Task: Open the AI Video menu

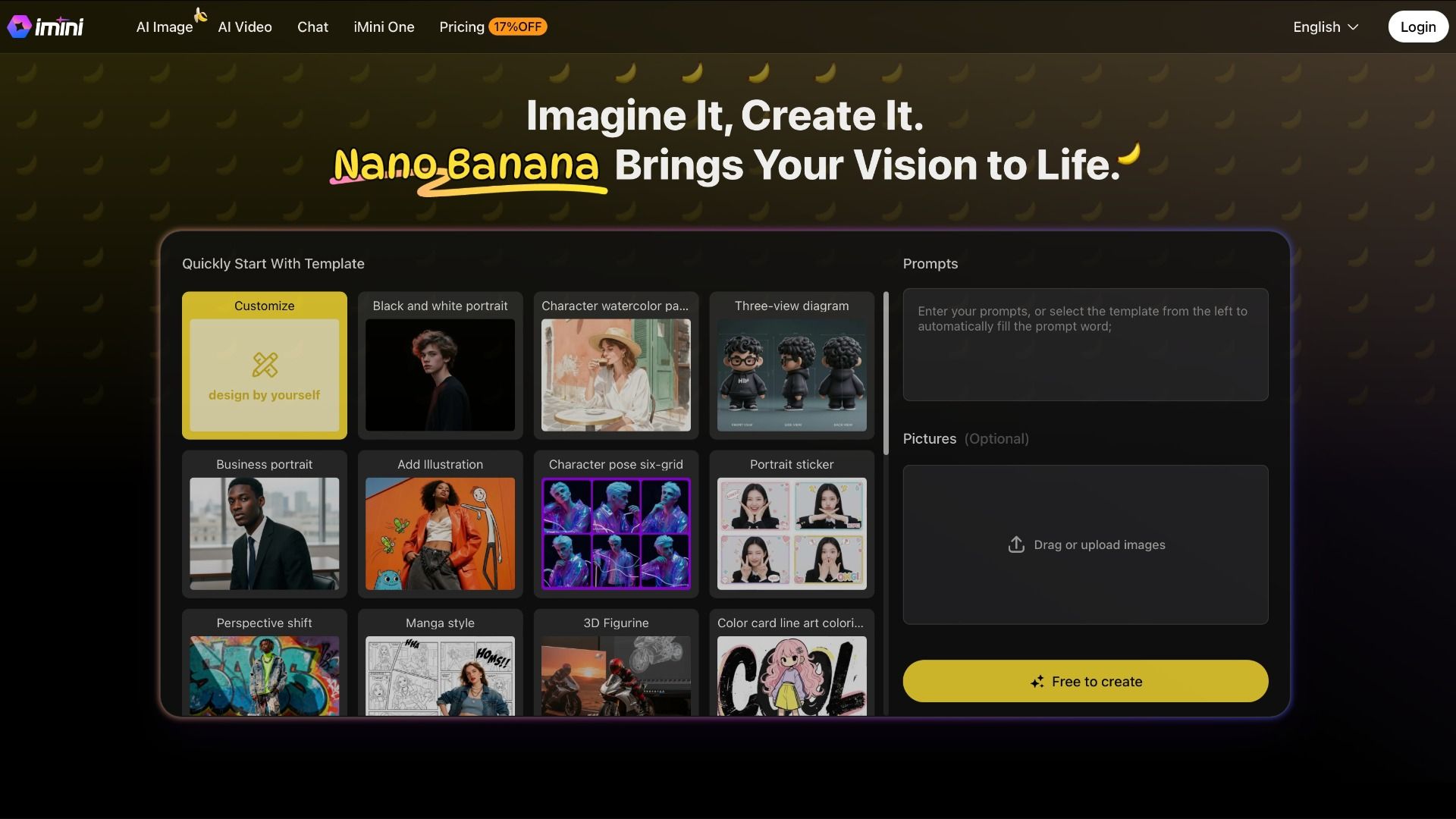Action: (244, 27)
